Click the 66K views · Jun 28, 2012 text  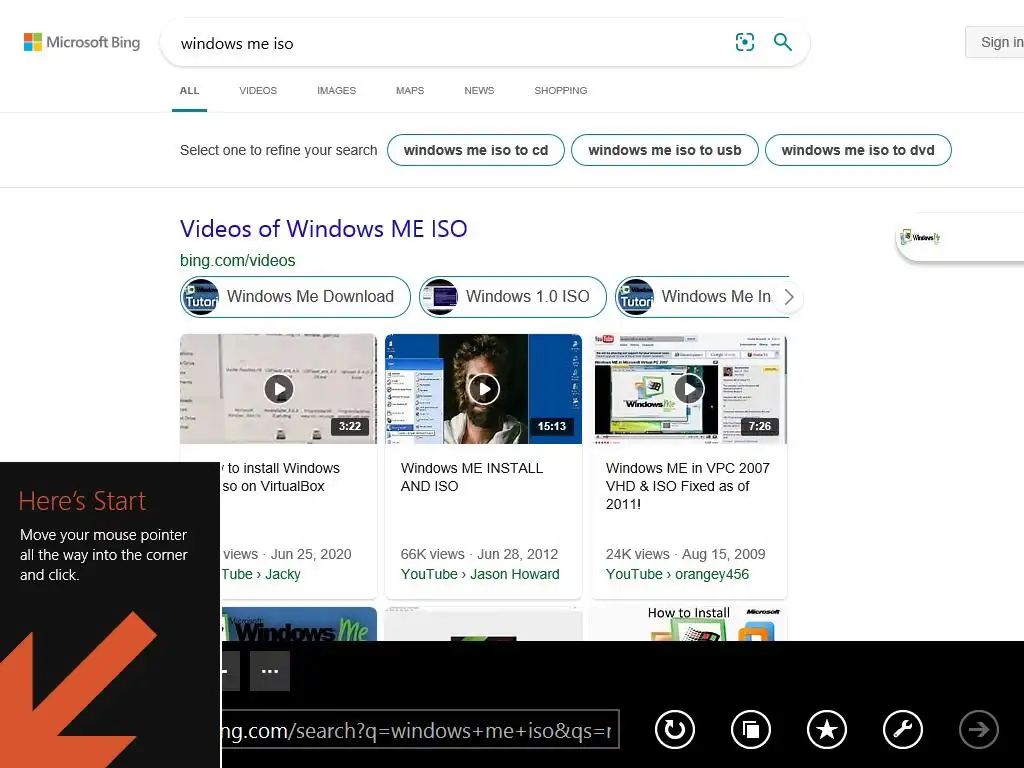coord(479,554)
